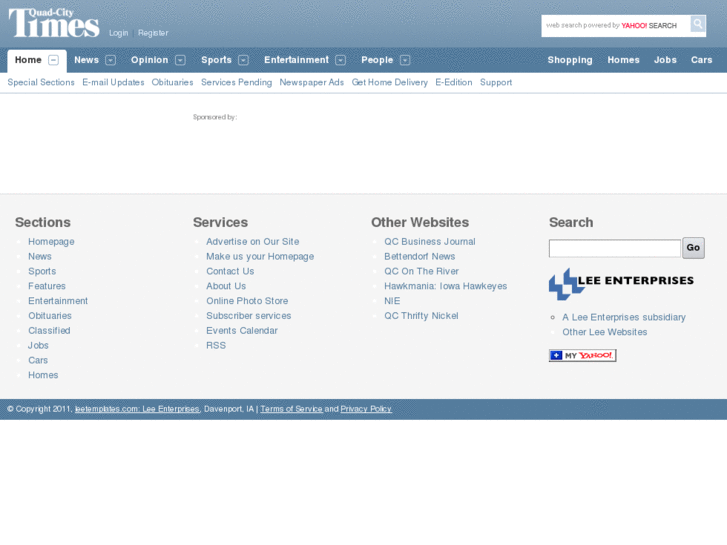Click the Register link

click(153, 33)
